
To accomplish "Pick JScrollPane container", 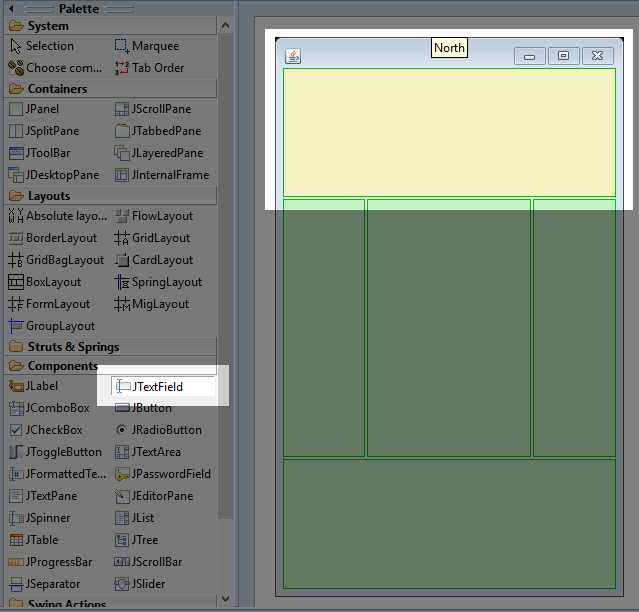I will (x=153, y=109).
